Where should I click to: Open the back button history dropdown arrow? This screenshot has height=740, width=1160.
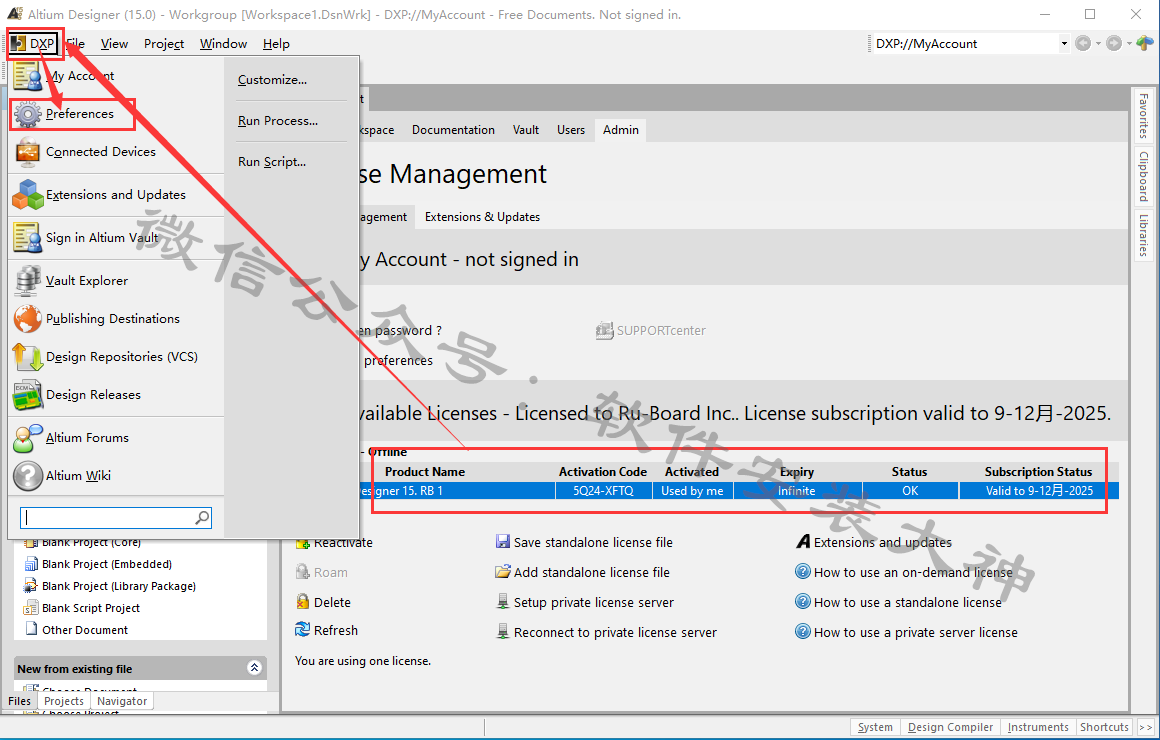click(x=1098, y=44)
